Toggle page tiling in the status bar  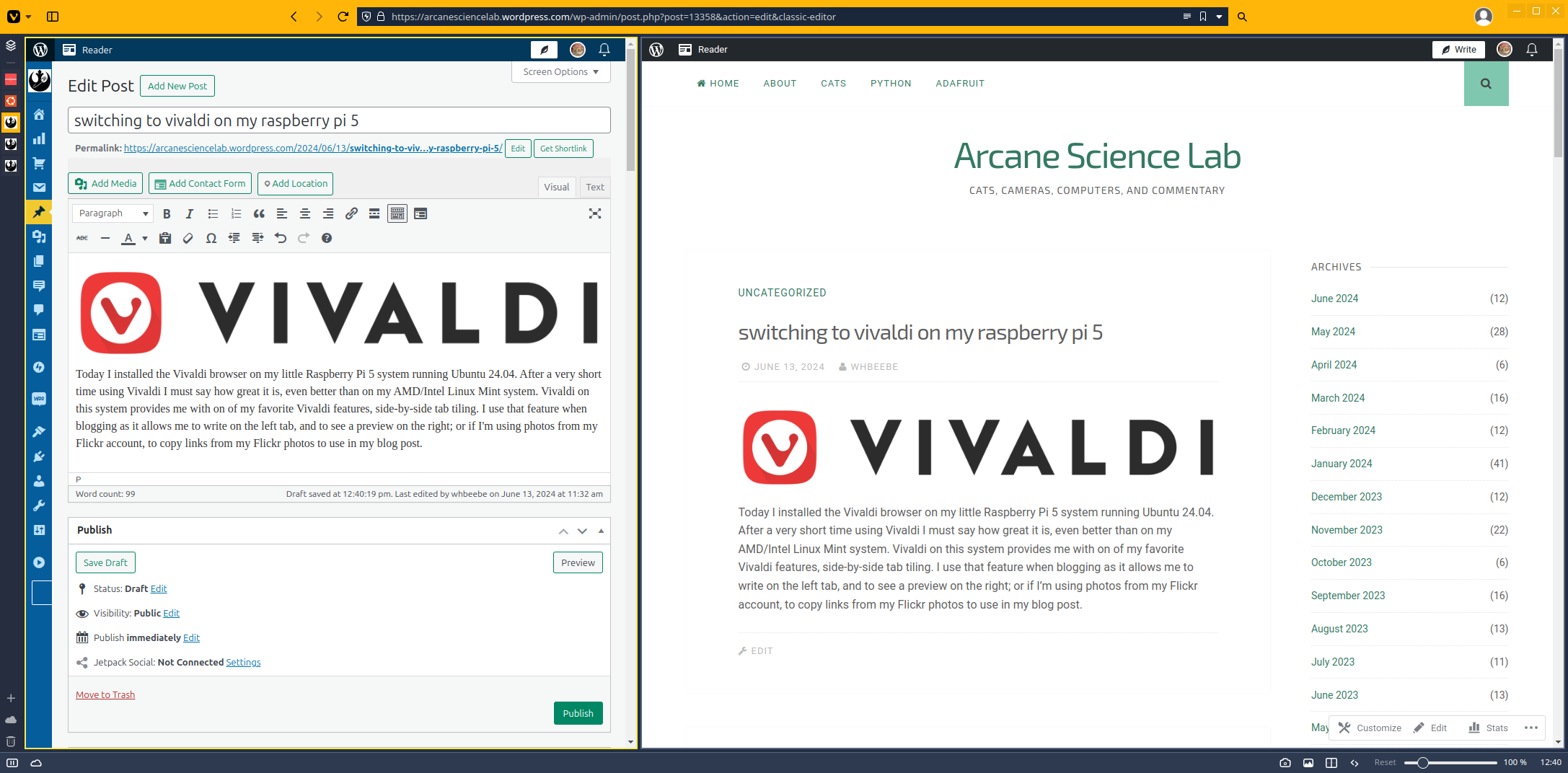(x=1331, y=762)
